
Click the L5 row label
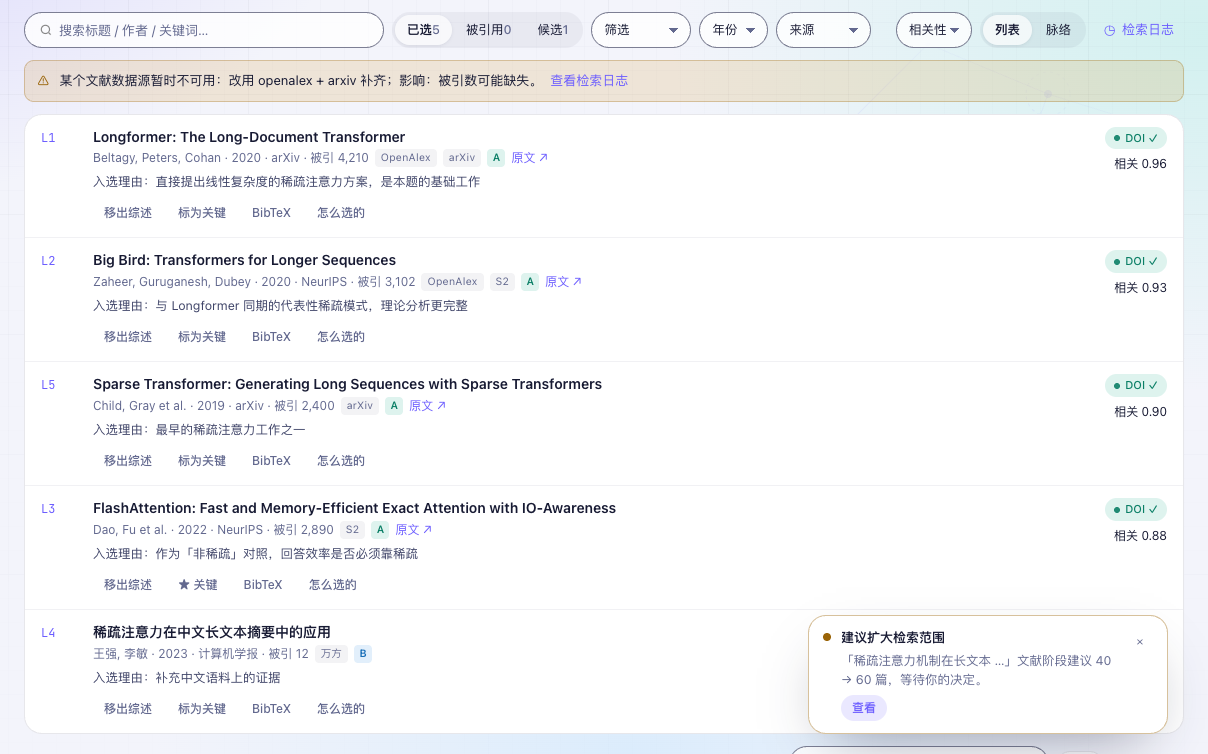coord(48,385)
